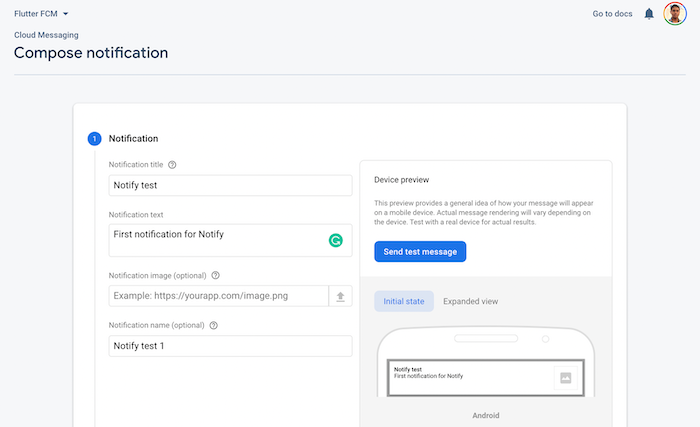
Task: Click into the Notification text field
Action: [215, 240]
